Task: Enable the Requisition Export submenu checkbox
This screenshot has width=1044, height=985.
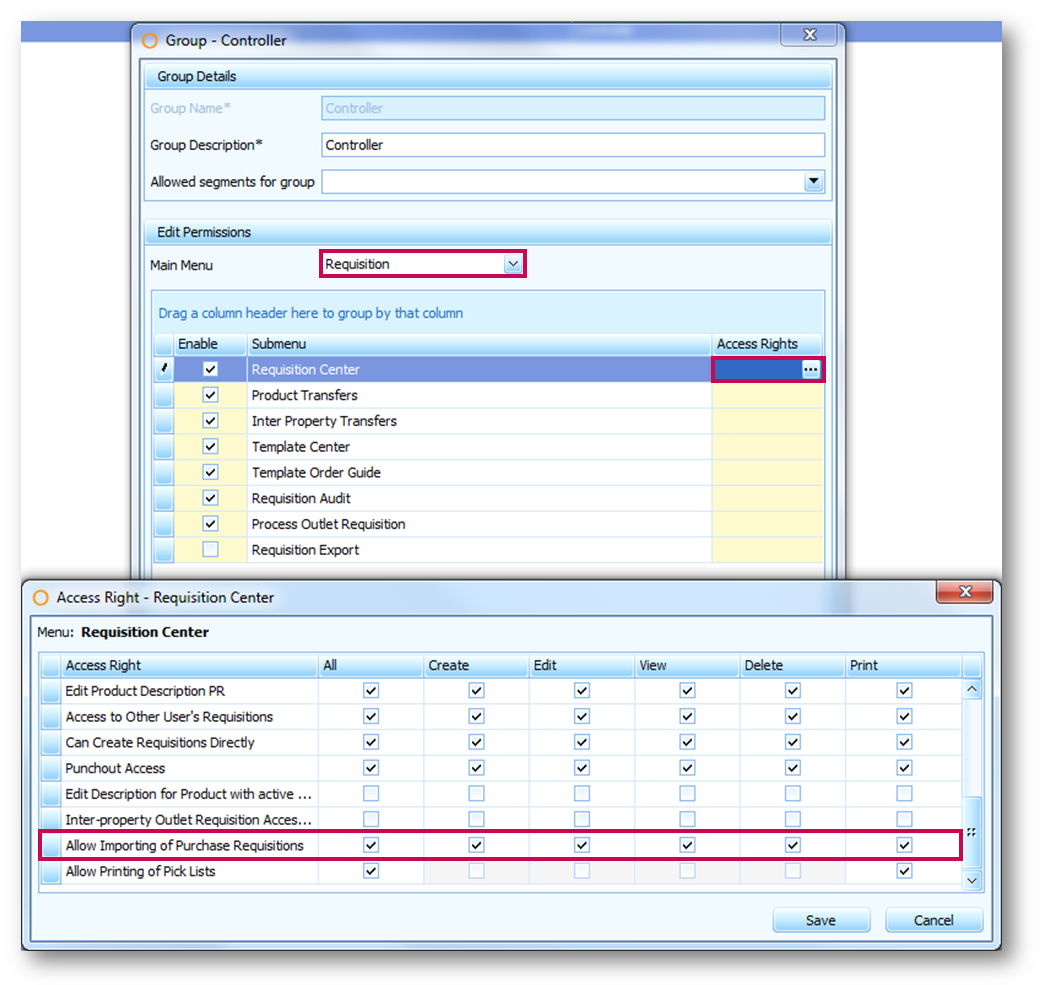Action: tap(210, 550)
